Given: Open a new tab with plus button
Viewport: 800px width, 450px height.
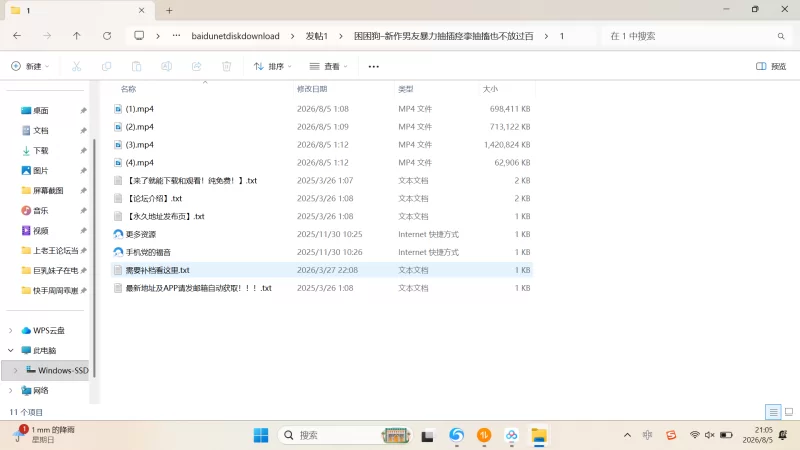Looking at the screenshot, I should (x=169, y=10).
